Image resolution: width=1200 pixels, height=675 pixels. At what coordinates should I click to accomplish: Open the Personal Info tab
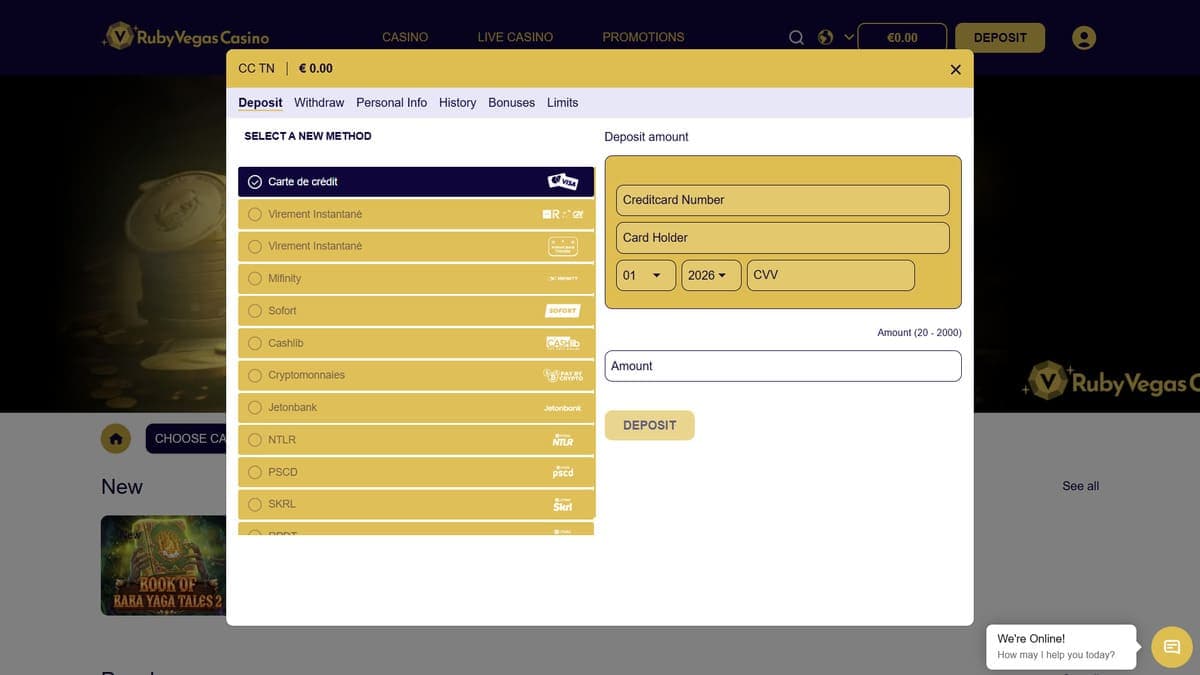coord(391,103)
